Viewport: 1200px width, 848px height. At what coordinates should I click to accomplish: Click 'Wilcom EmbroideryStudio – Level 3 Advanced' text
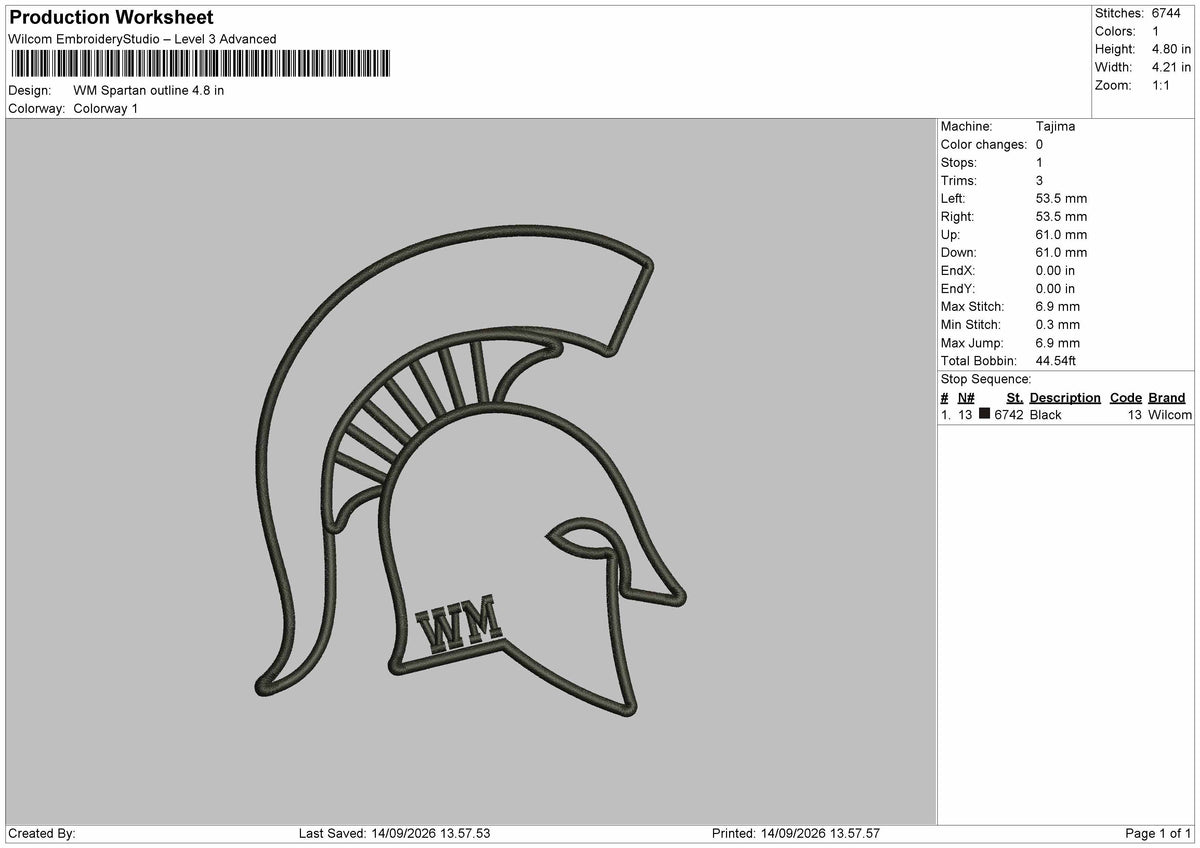click(142, 39)
